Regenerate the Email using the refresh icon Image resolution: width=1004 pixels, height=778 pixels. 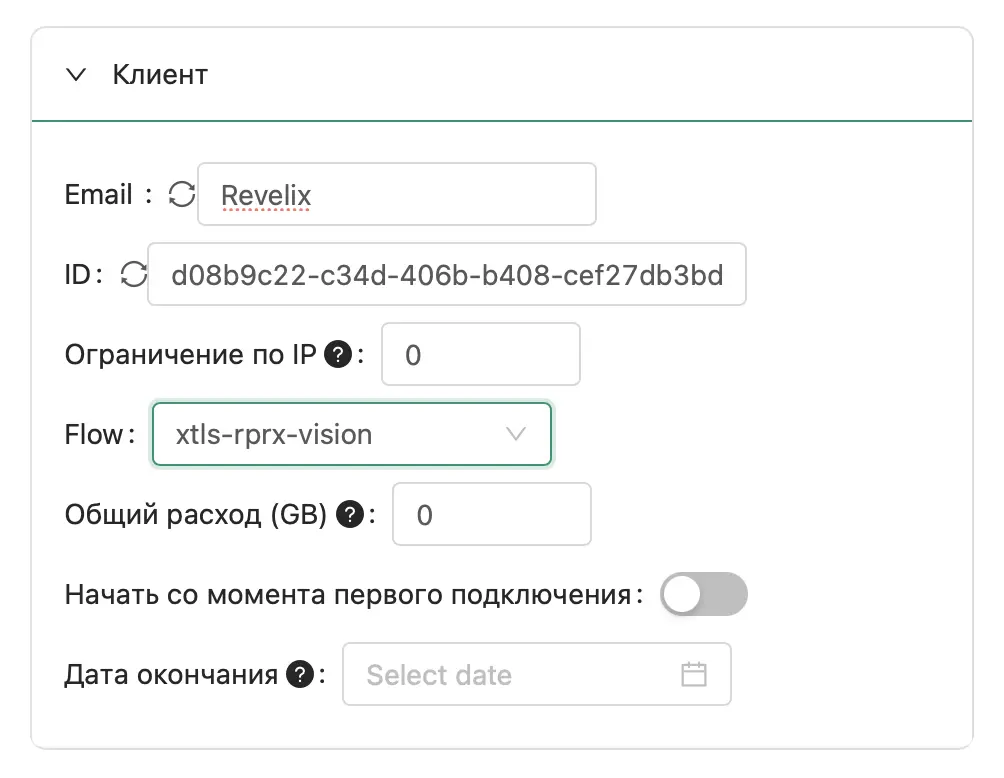pyautogui.click(x=181, y=194)
